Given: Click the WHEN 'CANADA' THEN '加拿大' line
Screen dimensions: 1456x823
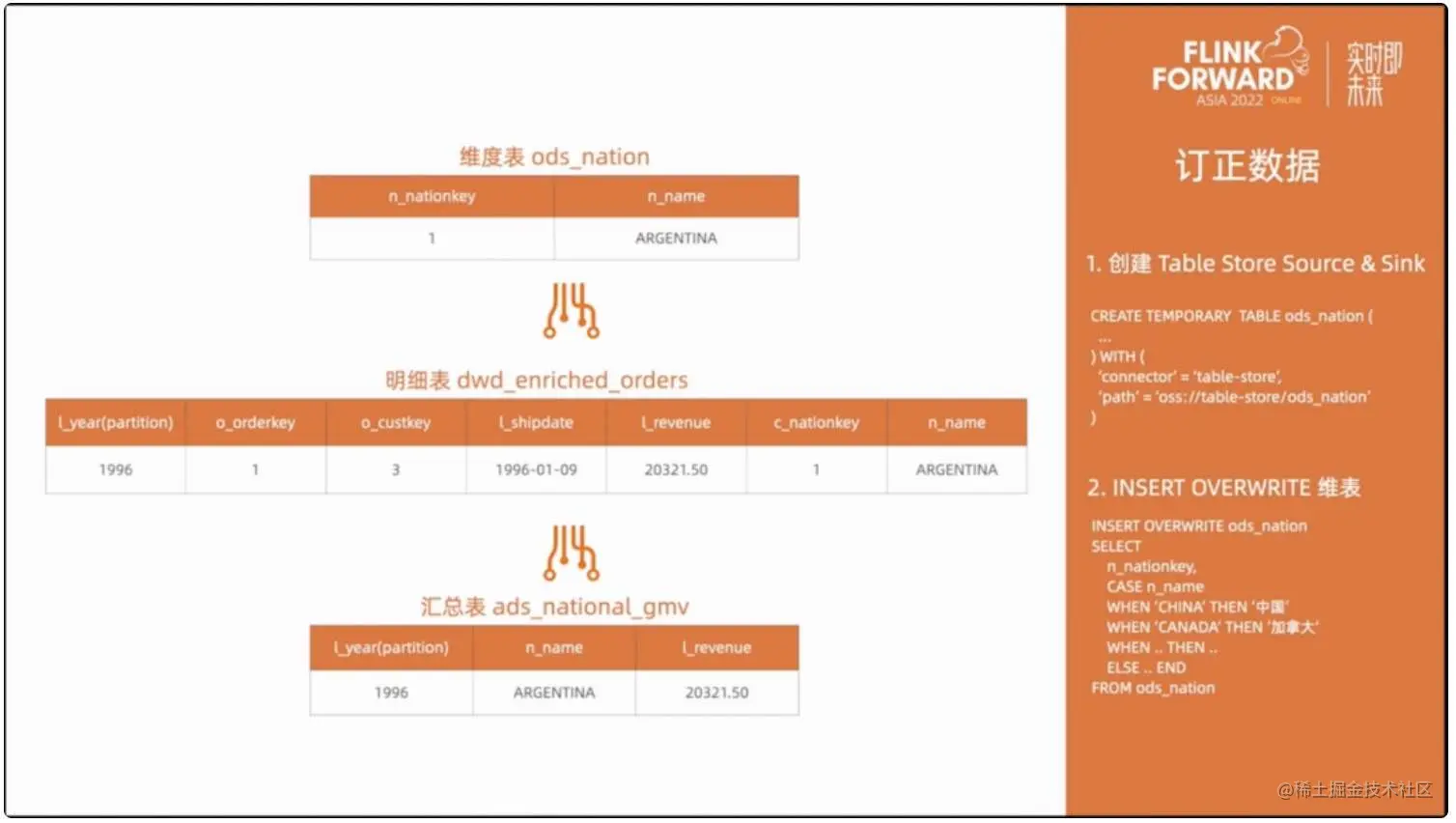Looking at the screenshot, I should pos(1212,628).
